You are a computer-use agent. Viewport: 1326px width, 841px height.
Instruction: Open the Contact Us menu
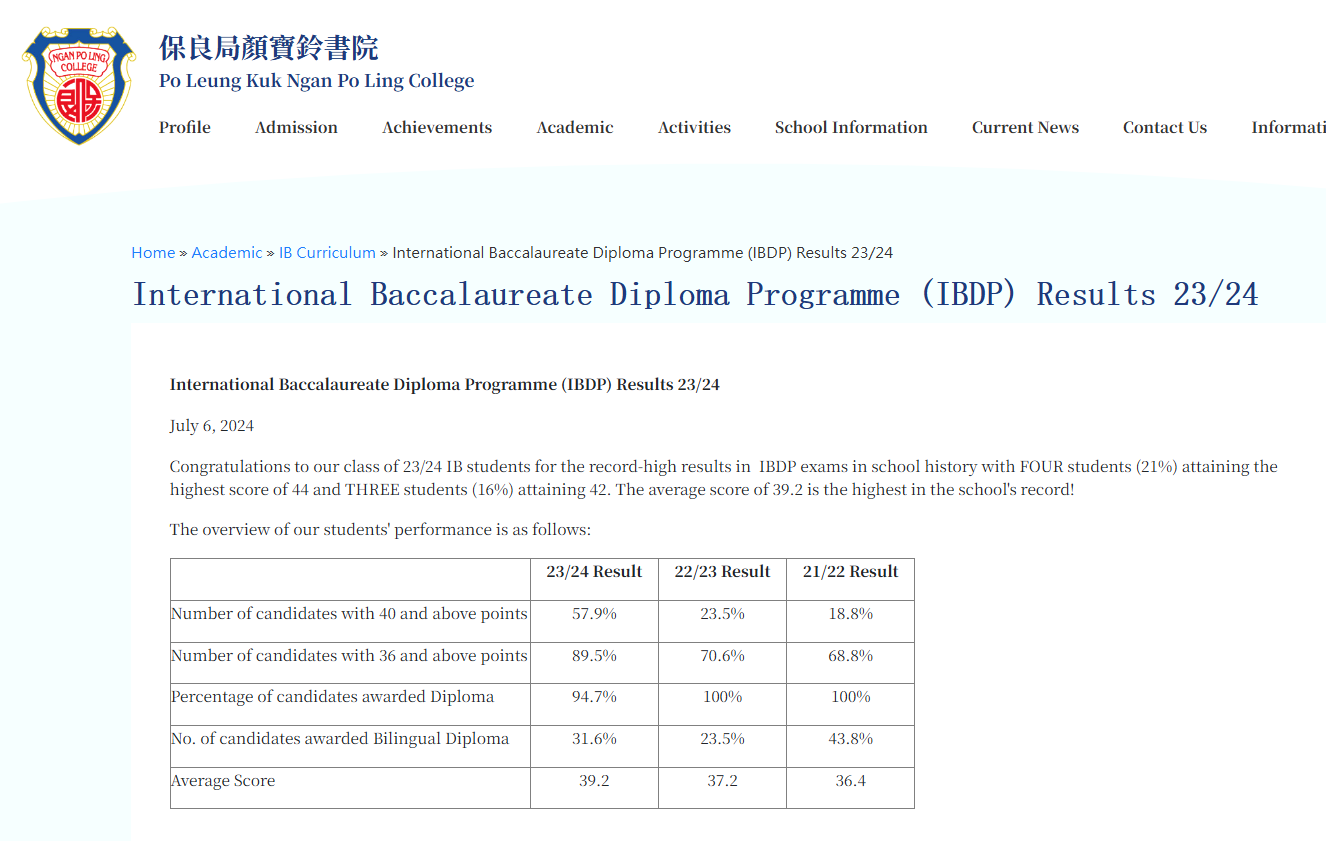click(1165, 127)
